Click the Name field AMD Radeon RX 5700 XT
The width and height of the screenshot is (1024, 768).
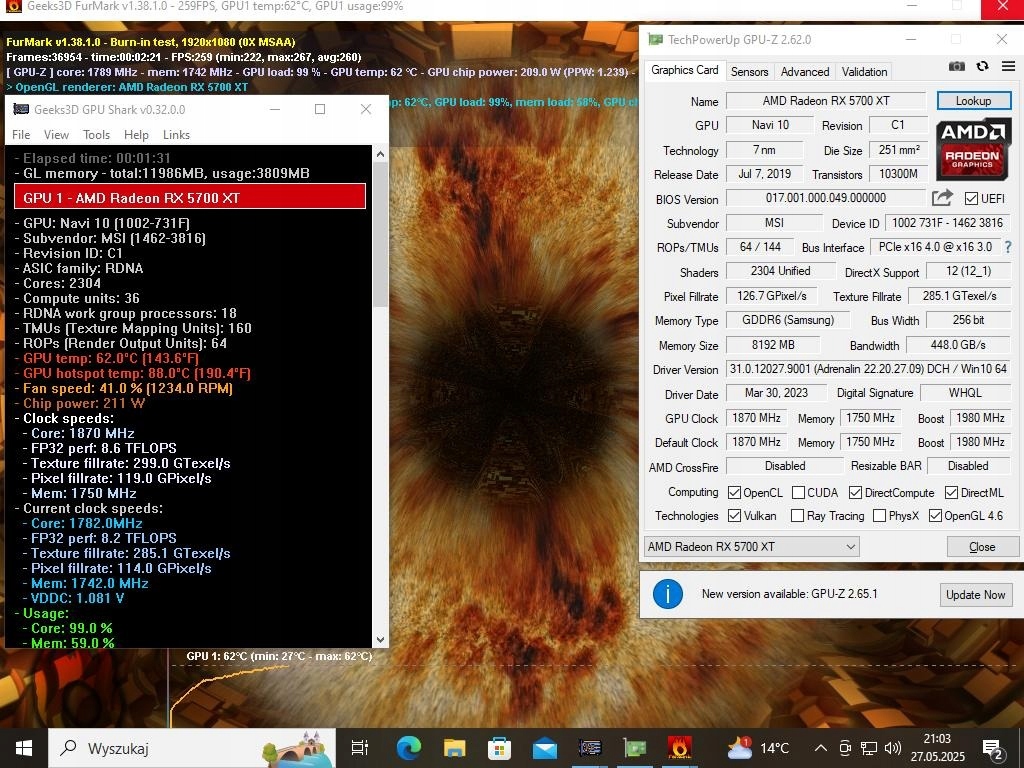[825, 101]
